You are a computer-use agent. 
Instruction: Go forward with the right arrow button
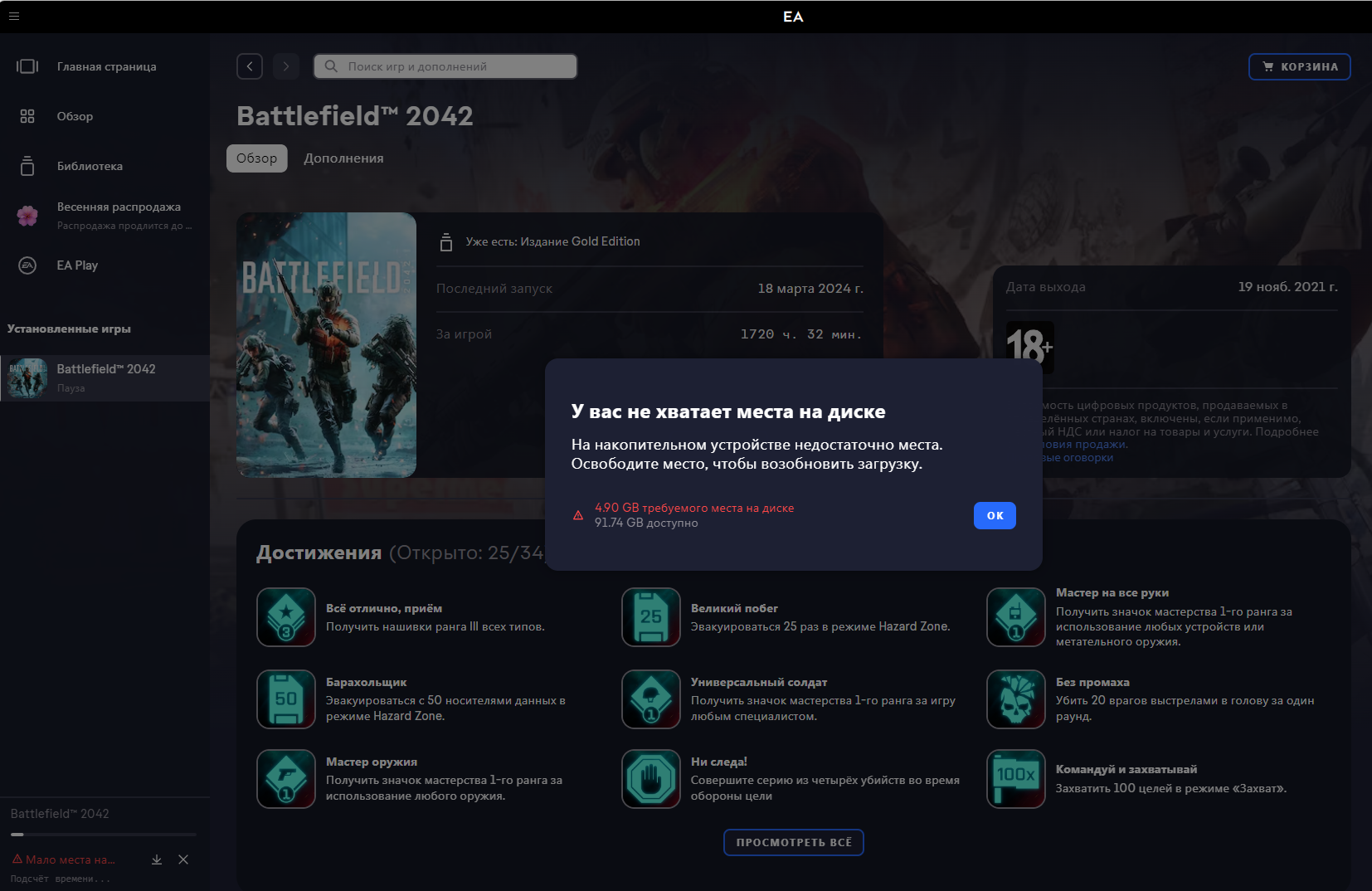pyautogui.click(x=286, y=66)
